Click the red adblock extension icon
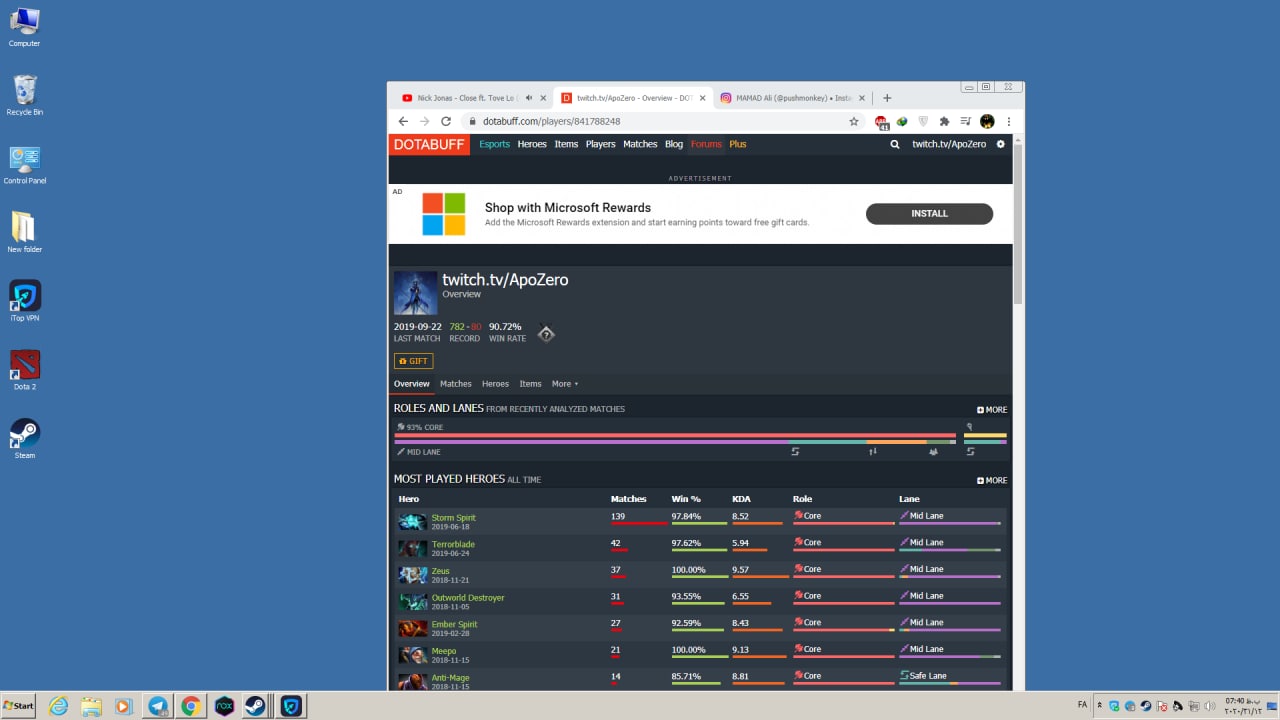The width and height of the screenshot is (1280, 720). point(881,122)
